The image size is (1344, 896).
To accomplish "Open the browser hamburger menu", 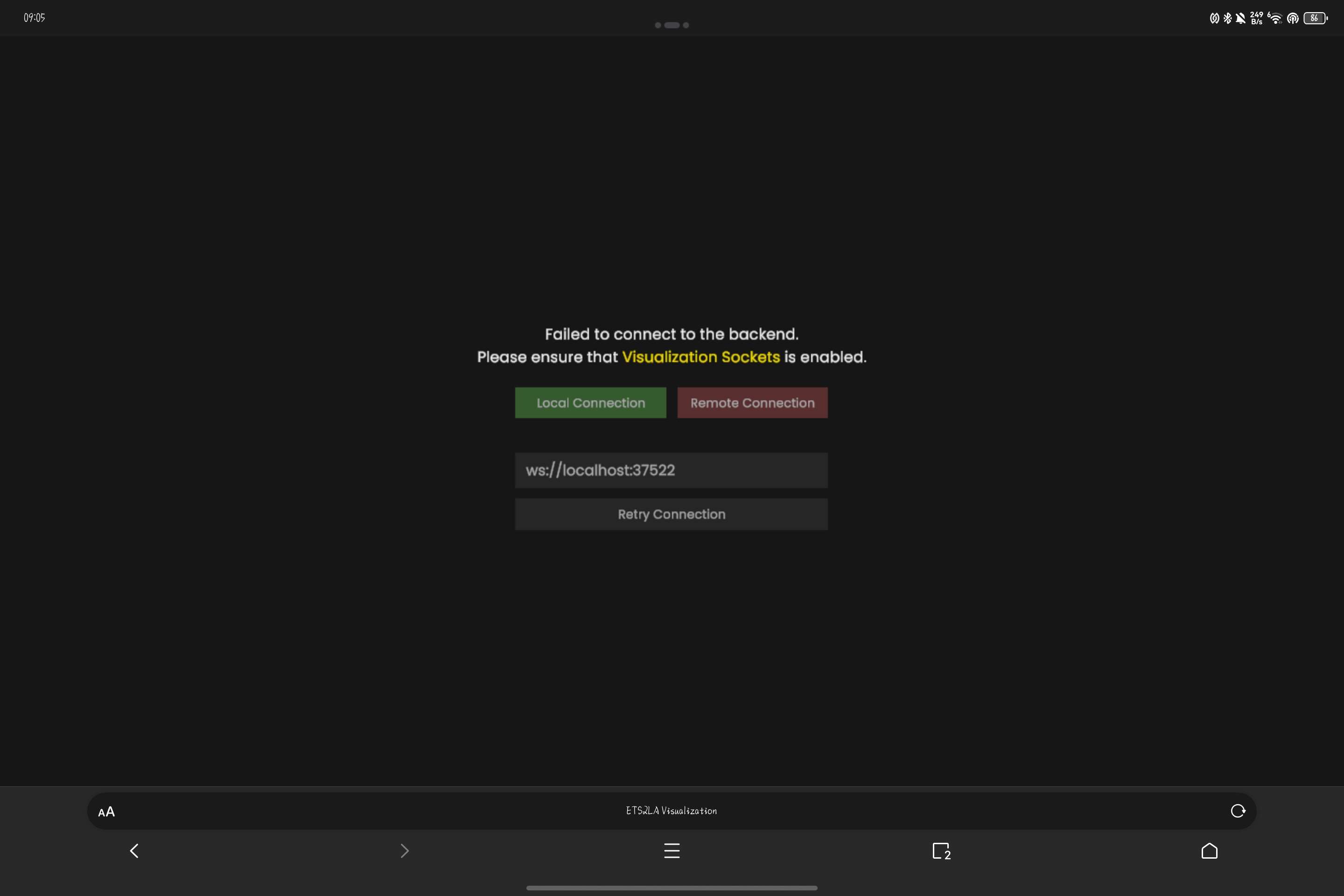I will click(672, 851).
